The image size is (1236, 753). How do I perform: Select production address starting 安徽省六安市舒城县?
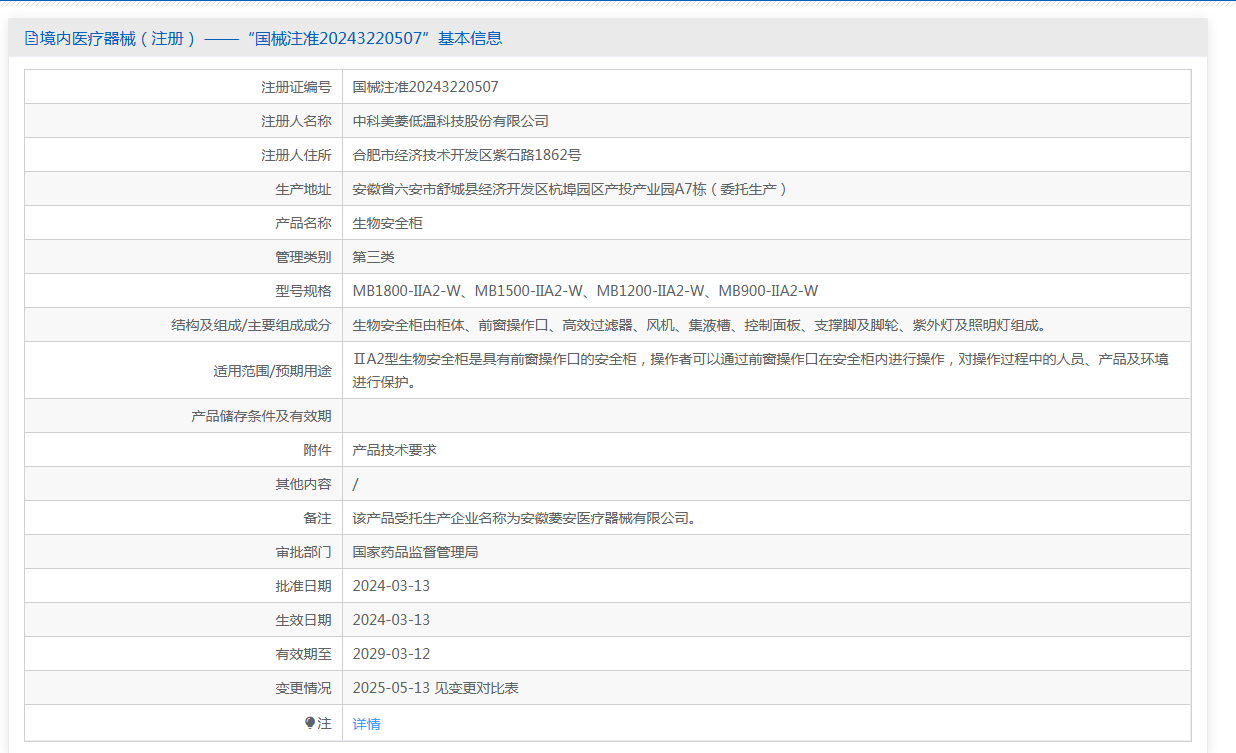[x=571, y=189]
